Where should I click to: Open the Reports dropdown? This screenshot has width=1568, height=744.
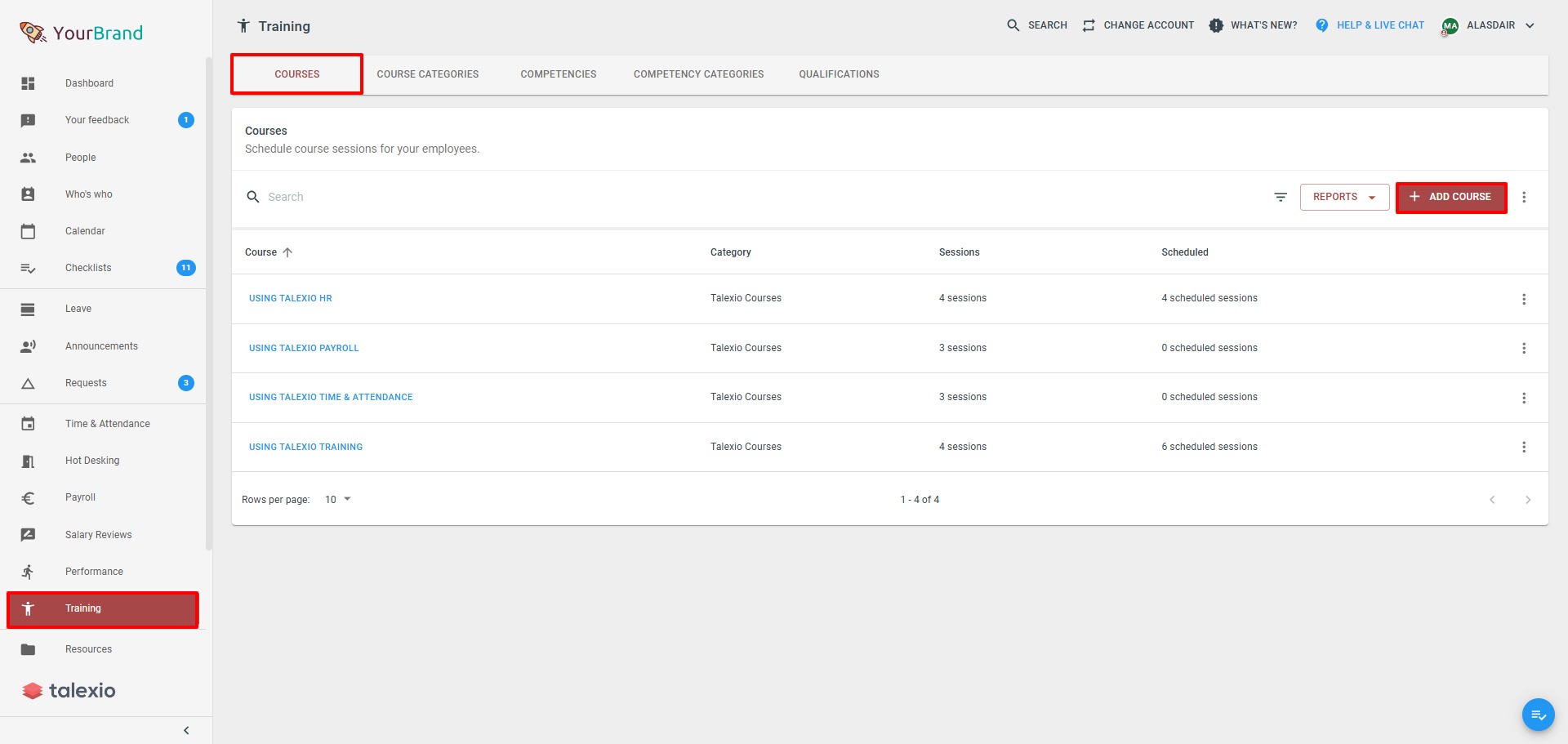coord(1344,197)
